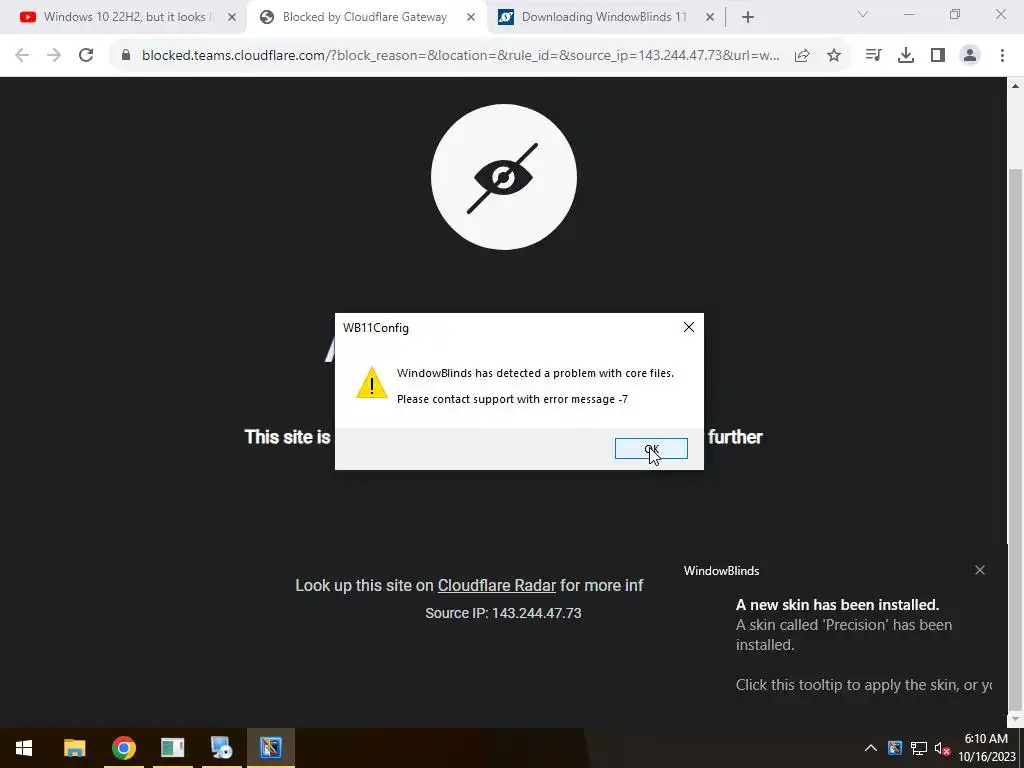The width and height of the screenshot is (1024, 768).
Task: Bookmark this page with the star
Action: [834, 56]
